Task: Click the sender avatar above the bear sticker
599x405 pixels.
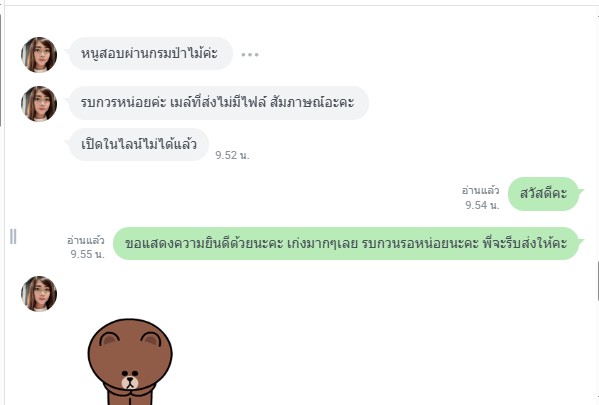Action: 39,293
